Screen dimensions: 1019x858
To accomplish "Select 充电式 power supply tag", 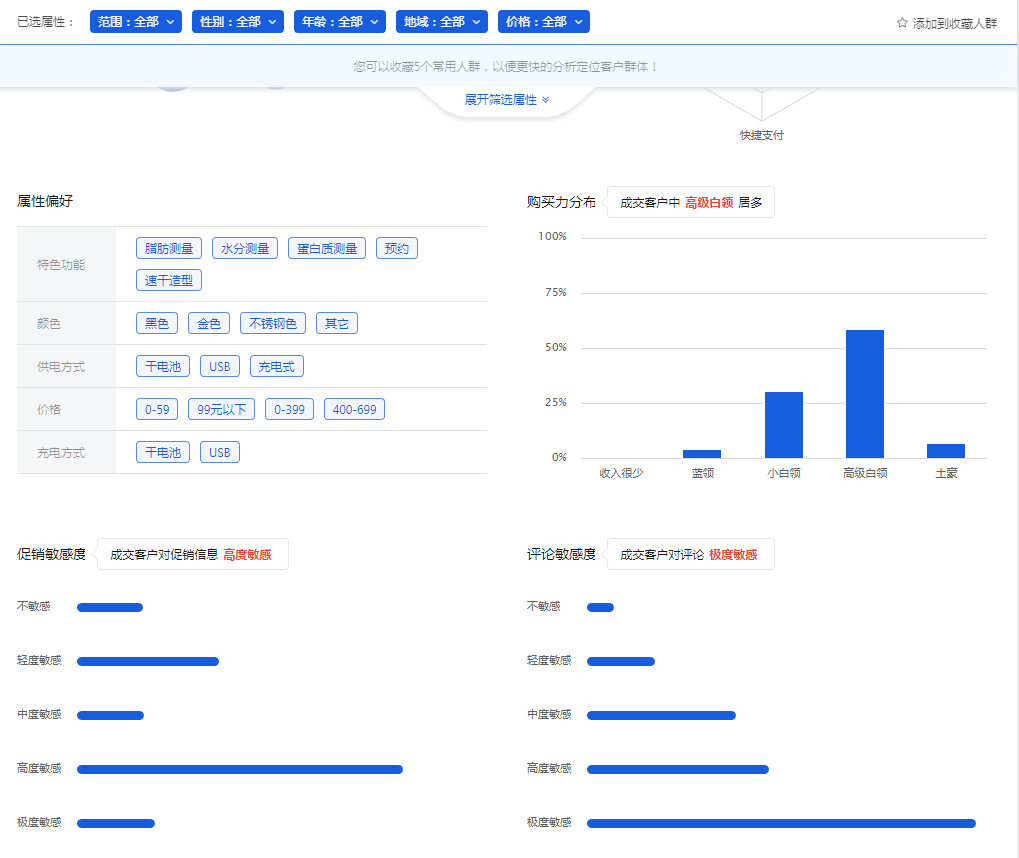I will pos(276,367).
